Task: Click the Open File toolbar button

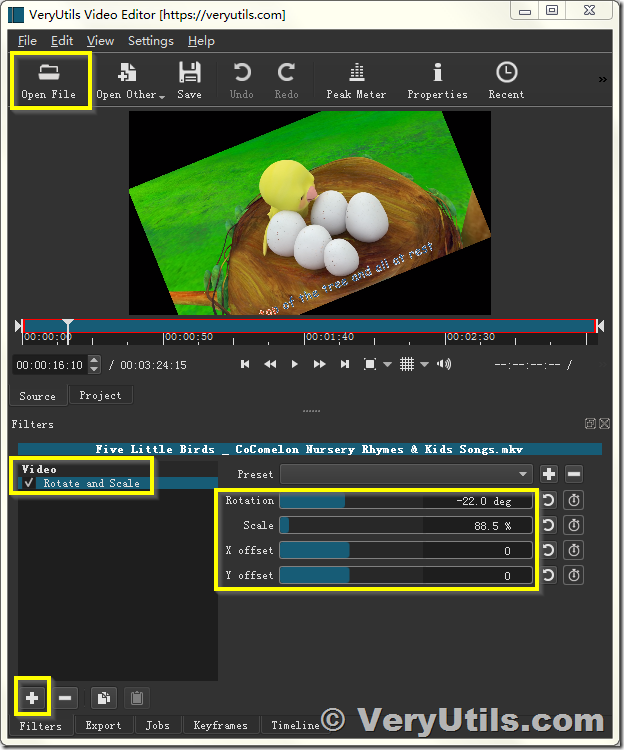Action: tap(48, 80)
